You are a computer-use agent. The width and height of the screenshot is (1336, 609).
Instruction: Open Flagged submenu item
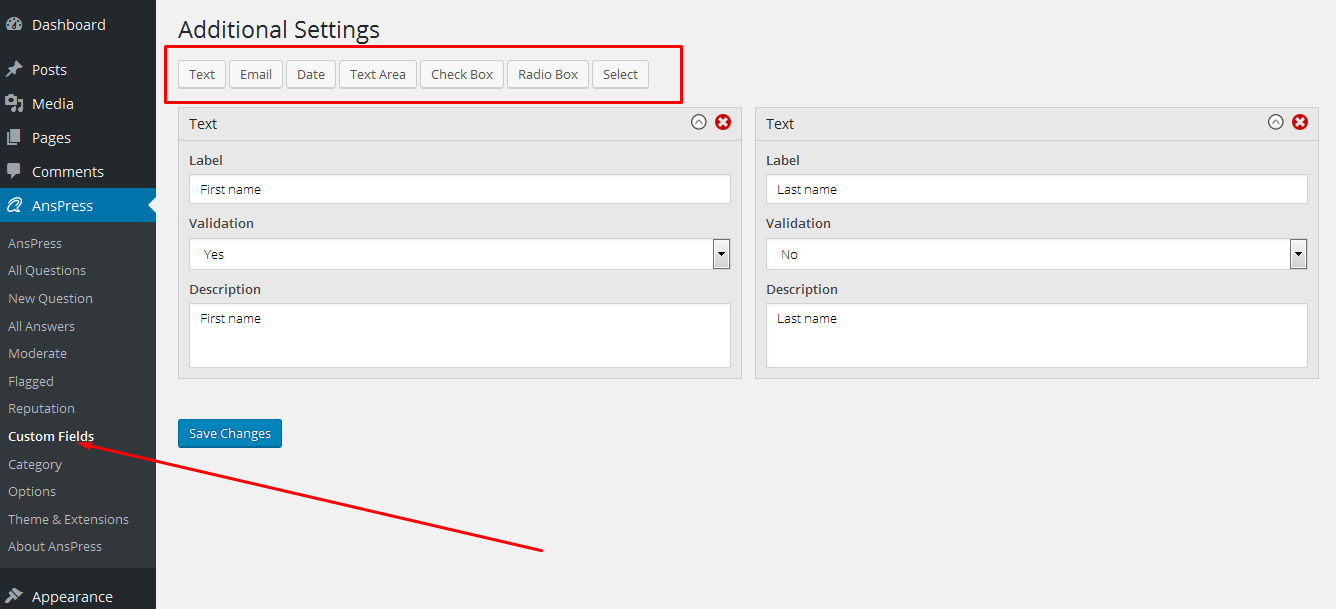31,381
